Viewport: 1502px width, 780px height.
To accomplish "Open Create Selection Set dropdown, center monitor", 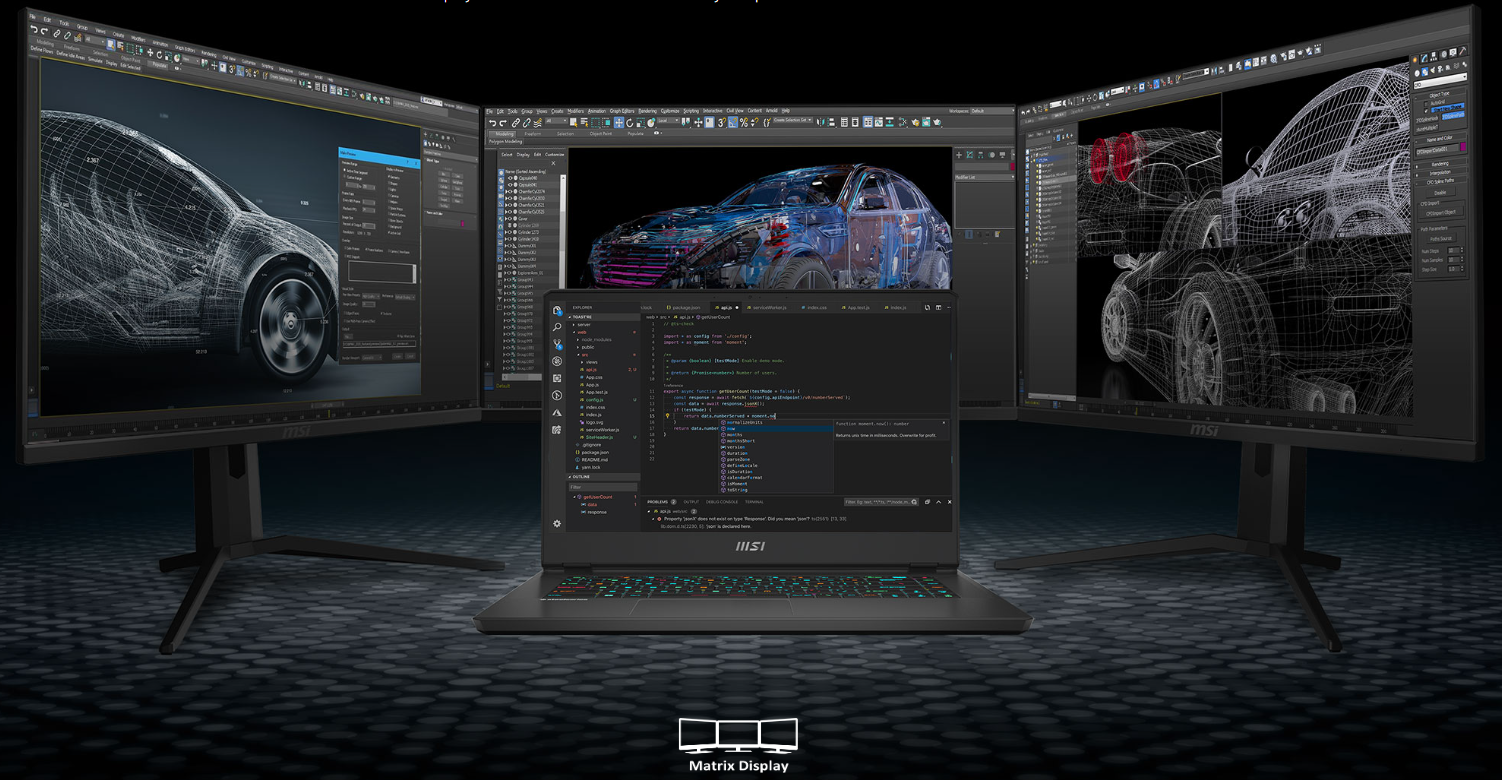I will [x=793, y=120].
